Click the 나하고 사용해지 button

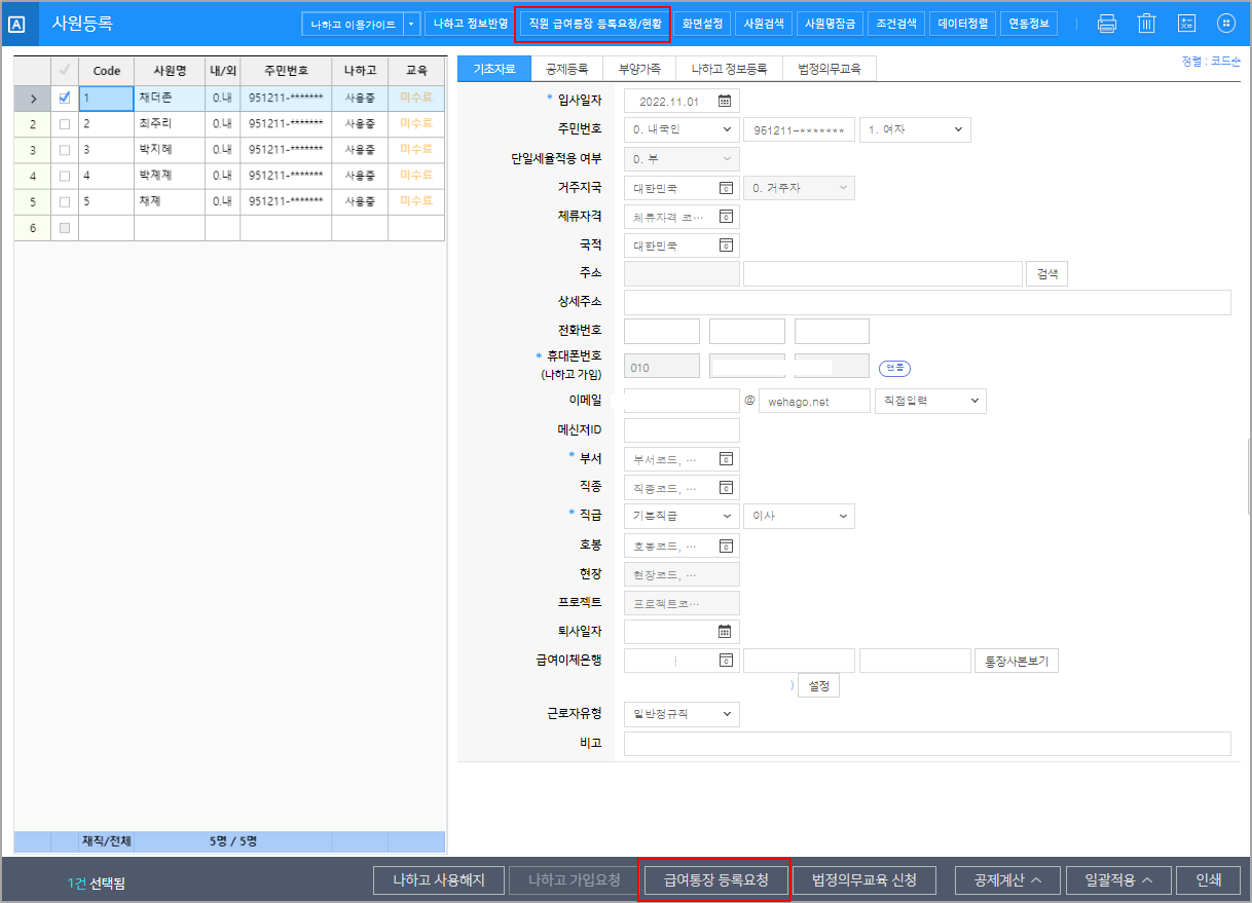[439, 880]
